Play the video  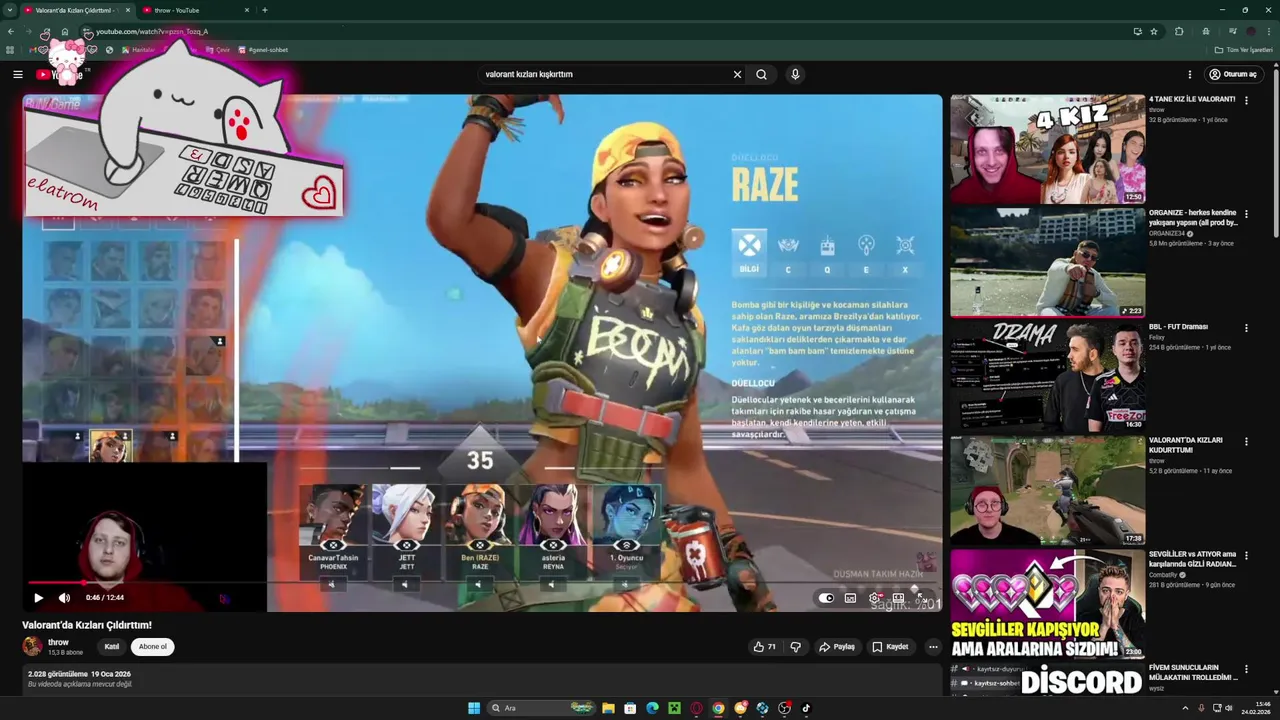[39, 598]
